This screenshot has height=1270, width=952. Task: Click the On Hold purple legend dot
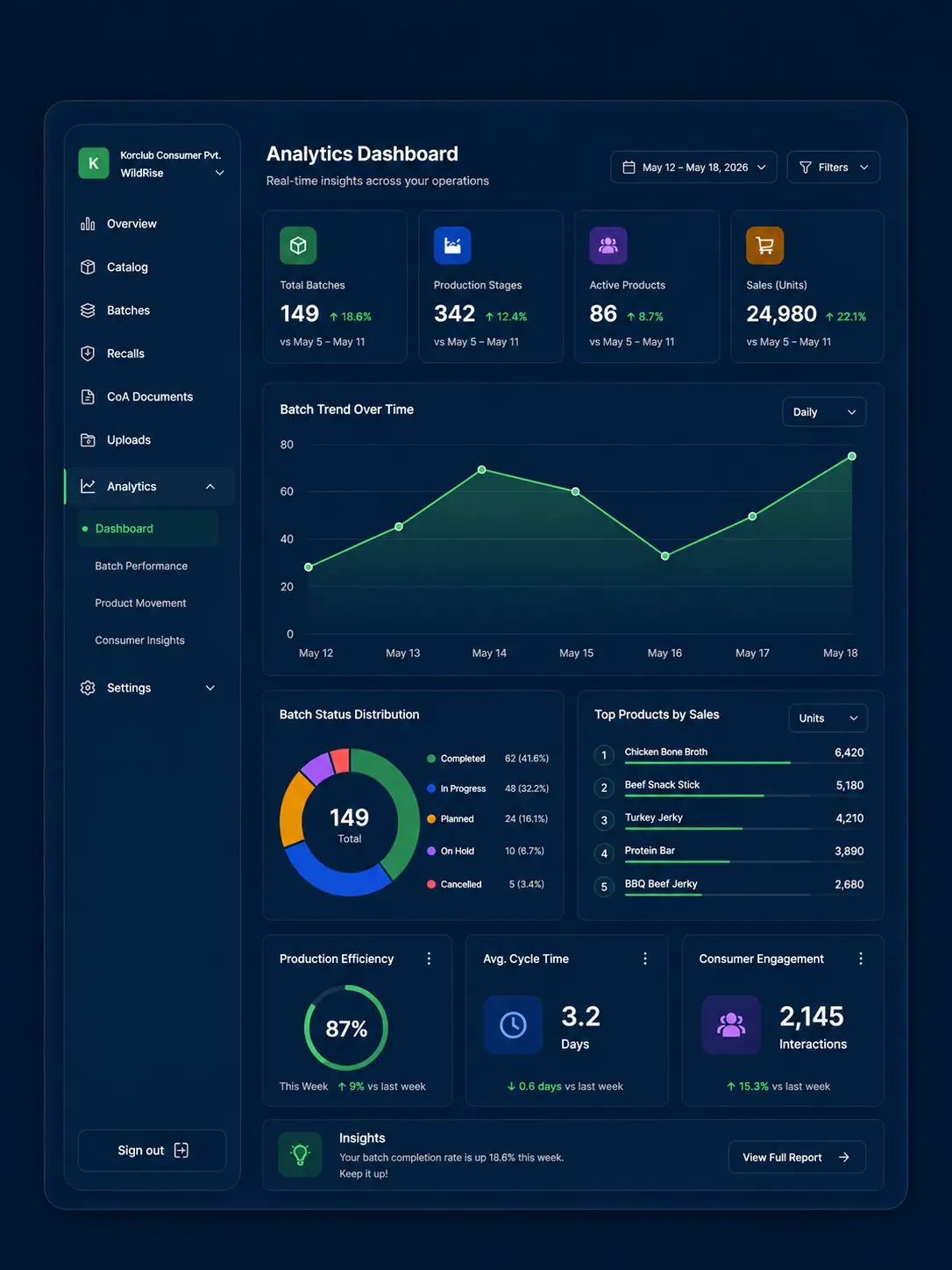click(431, 851)
